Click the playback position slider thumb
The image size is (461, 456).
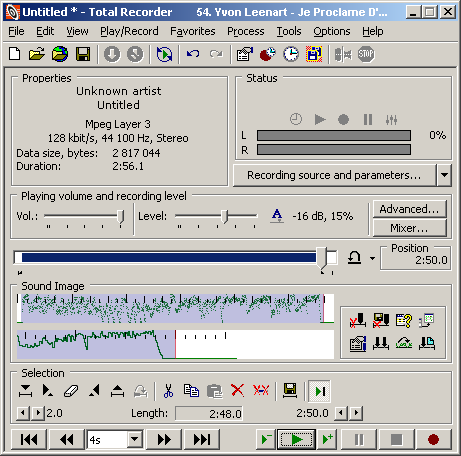pos(321,258)
